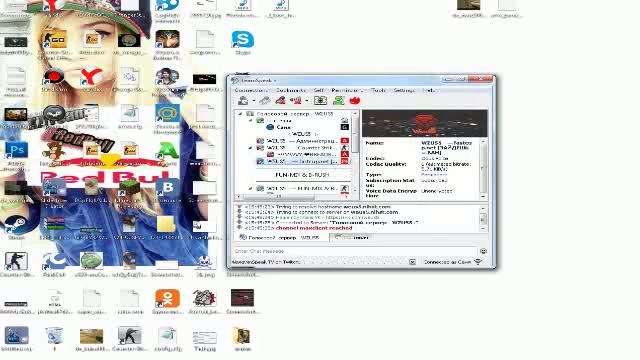Open the Skype desktop shortcut

[x=242, y=42]
